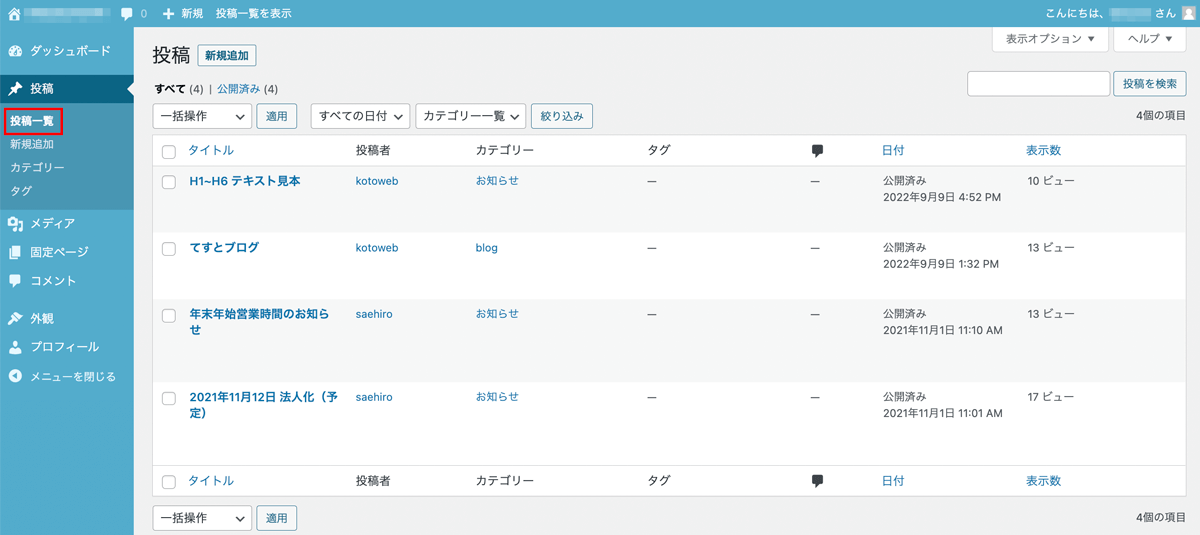
Task: Click the home icon in admin bar
Action: click(x=13, y=14)
